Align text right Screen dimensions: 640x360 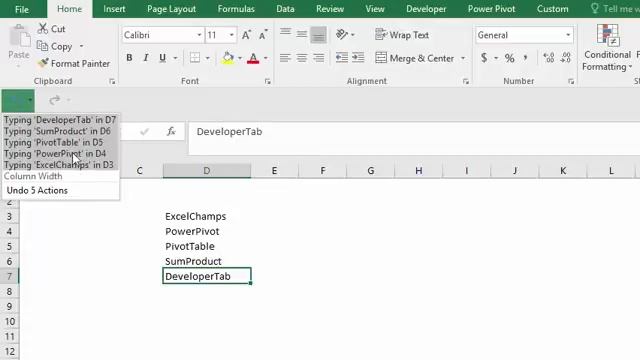tap(318, 58)
